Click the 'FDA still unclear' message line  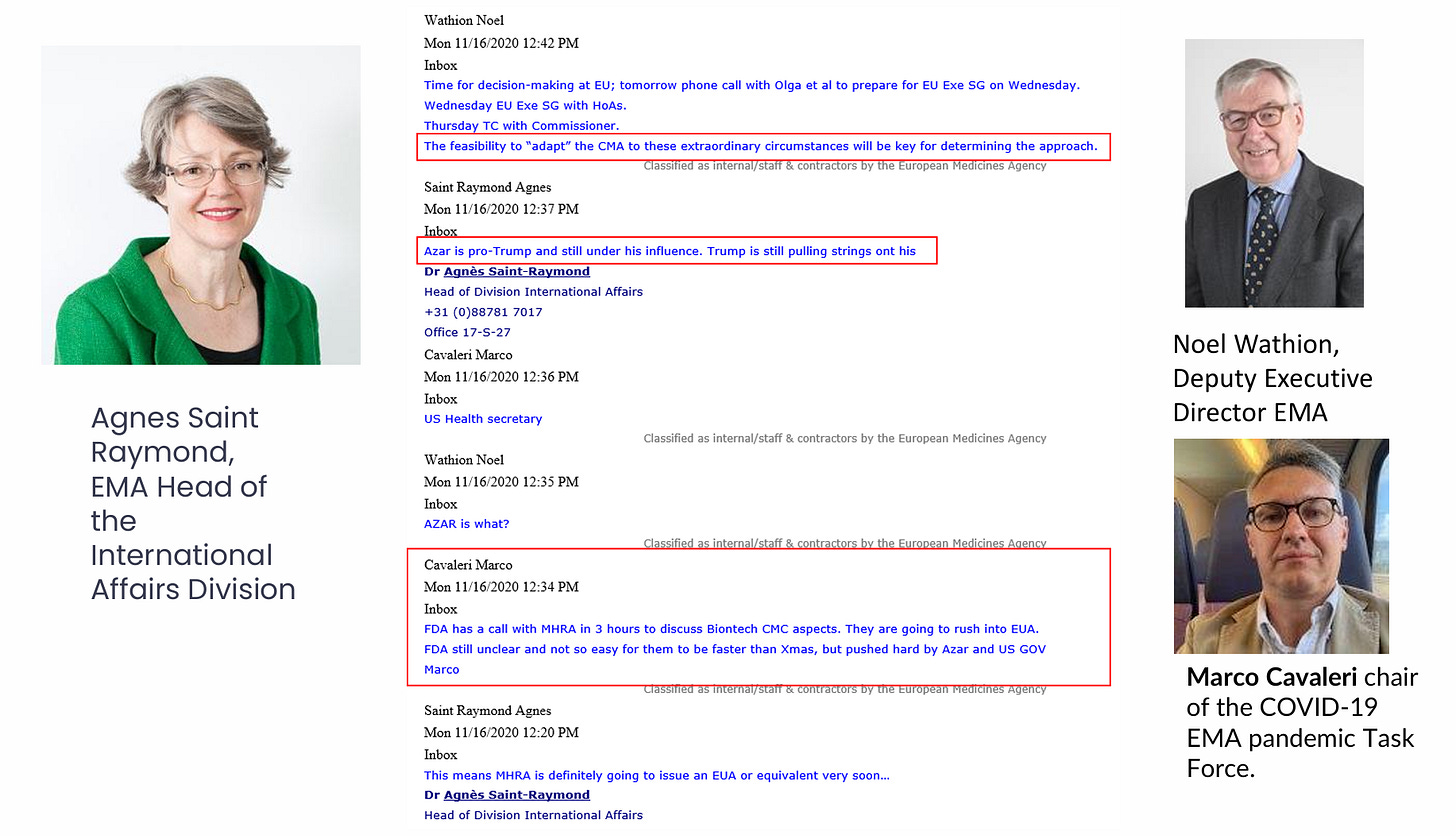(735, 649)
